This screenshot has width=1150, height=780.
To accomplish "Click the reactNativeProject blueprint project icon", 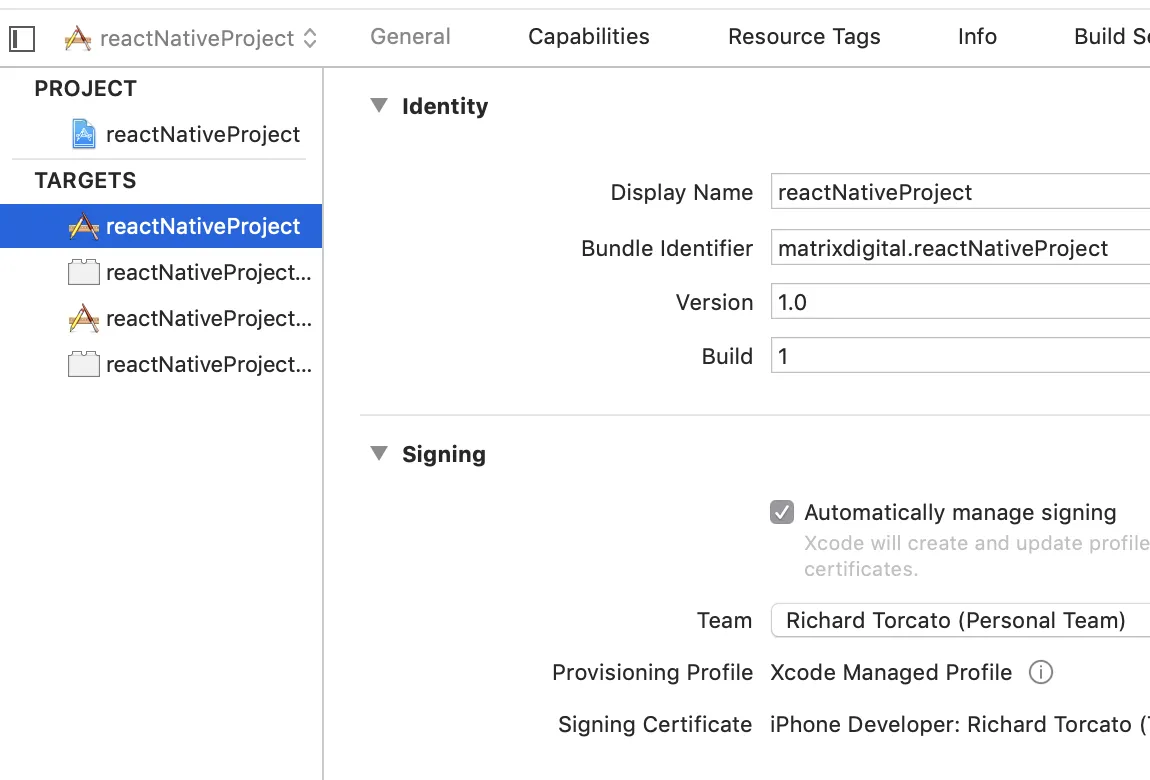I will coord(84,134).
